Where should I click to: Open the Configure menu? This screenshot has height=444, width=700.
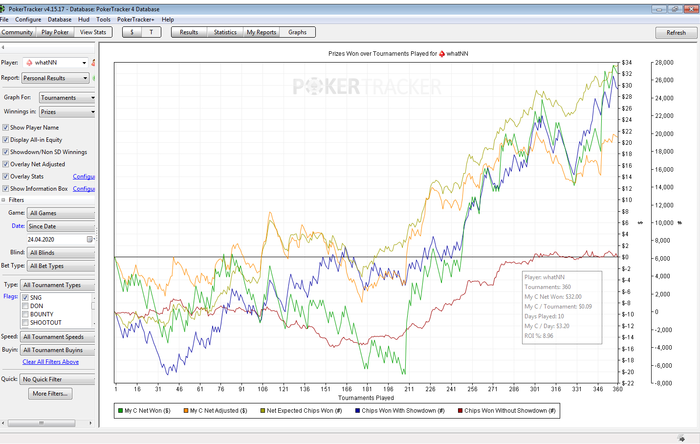(x=28, y=20)
